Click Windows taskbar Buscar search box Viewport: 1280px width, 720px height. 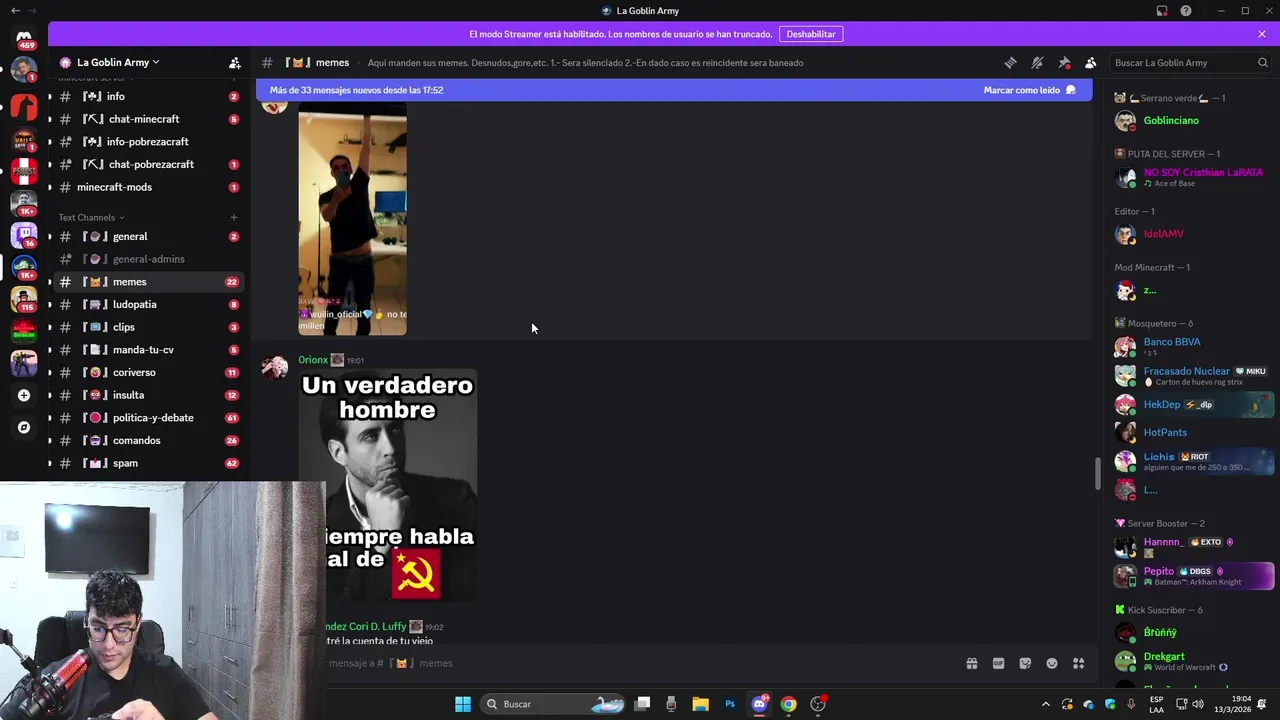pyautogui.click(x=552, y=704)
